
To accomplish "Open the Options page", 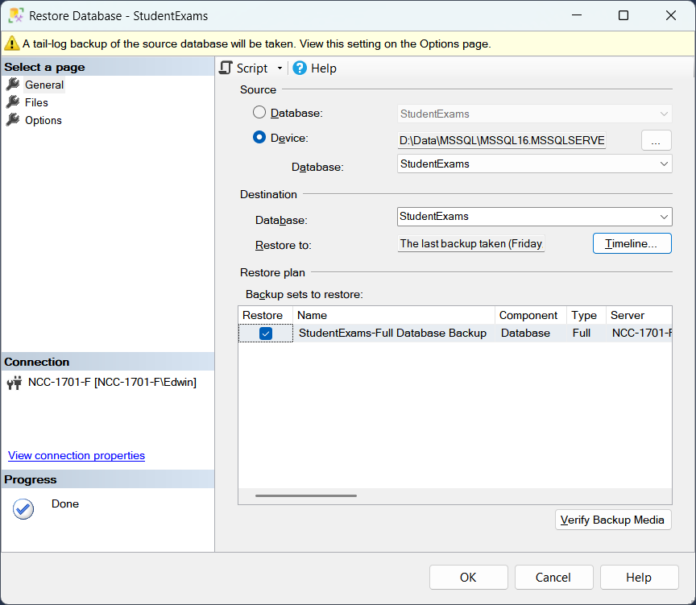I will point(43,120).
